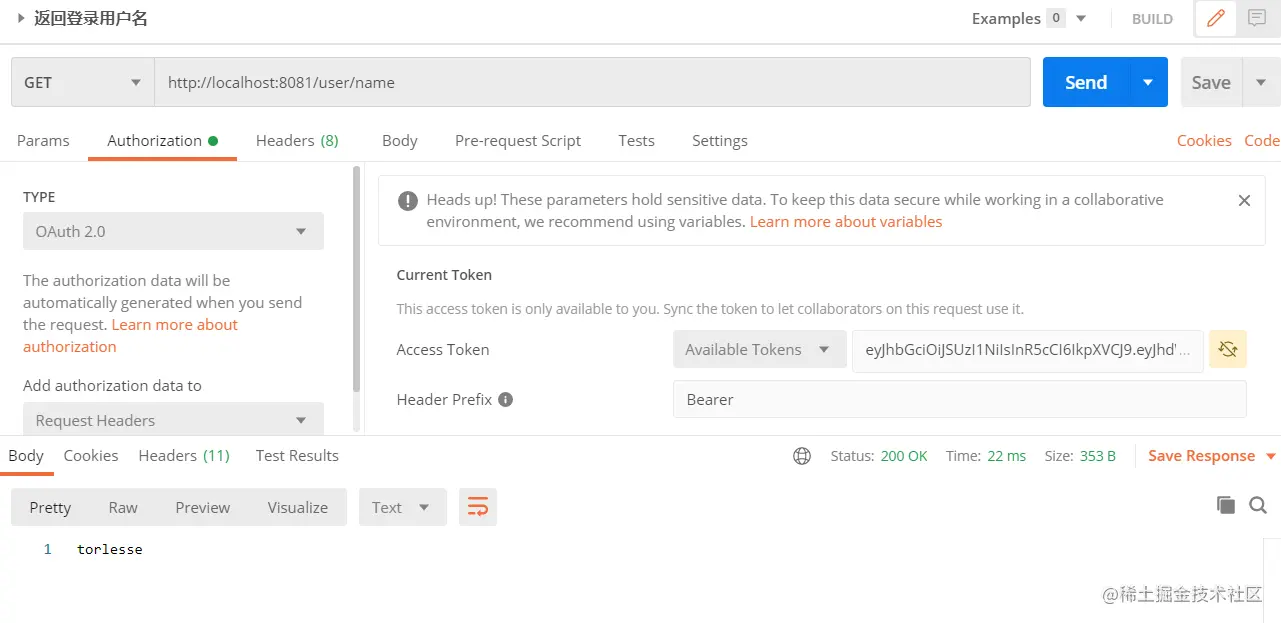Open the OAuth 2.0 type dropdown

point(173,231)
